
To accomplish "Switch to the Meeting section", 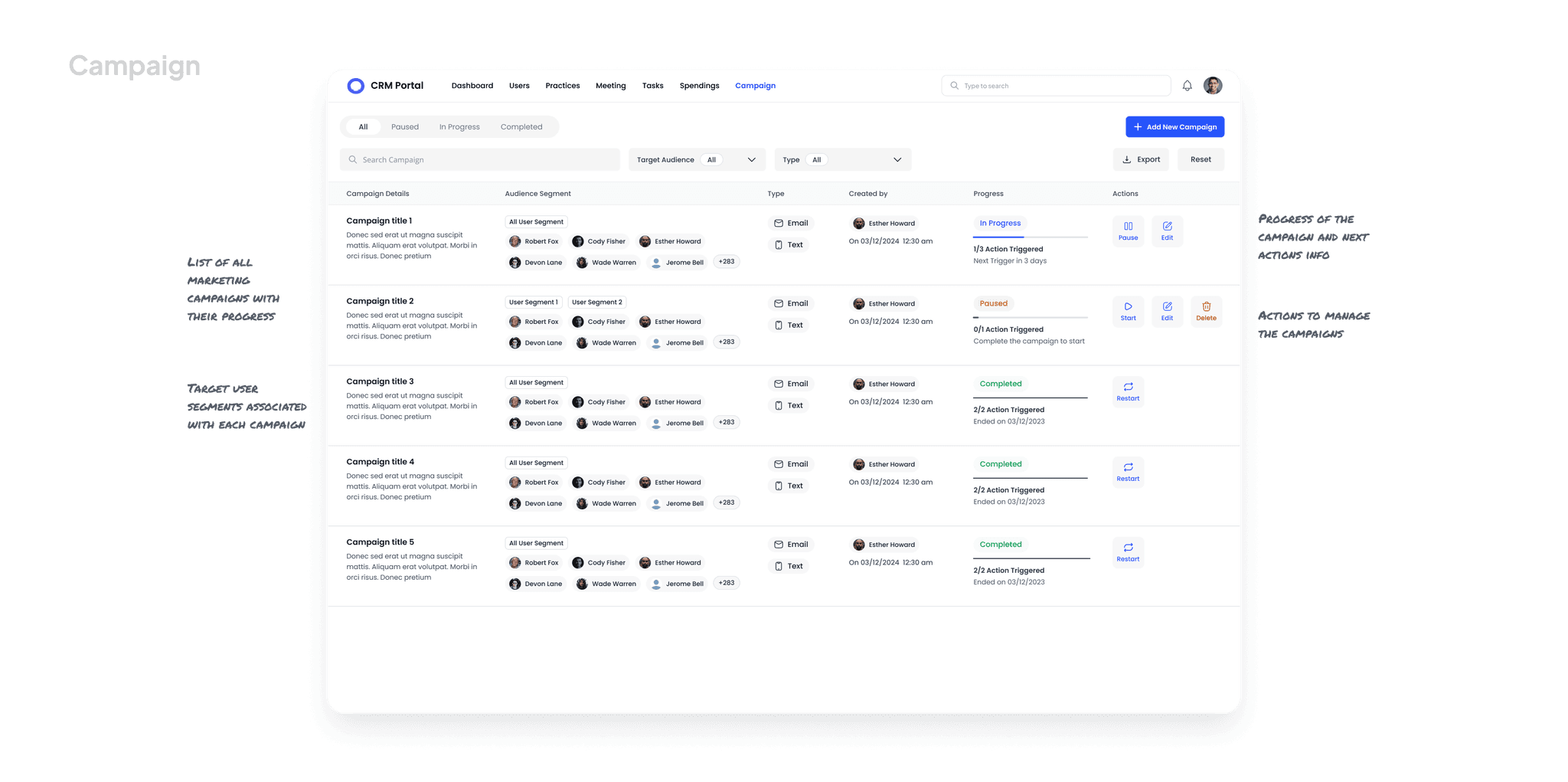I will pos(610,85).
